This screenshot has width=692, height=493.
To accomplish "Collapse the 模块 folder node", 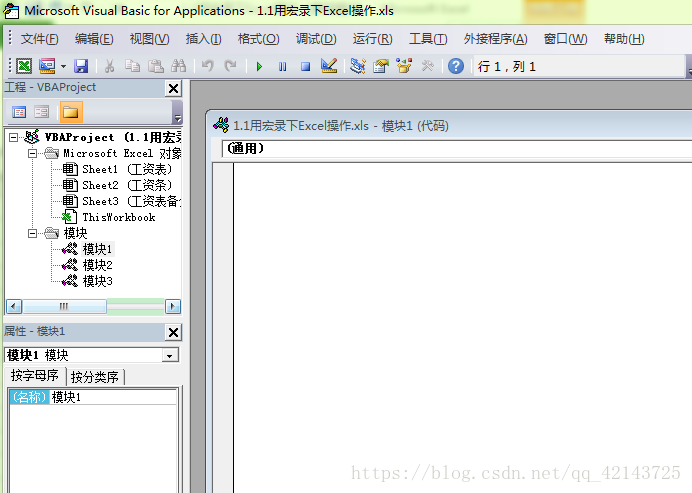I will click(32, 233).
